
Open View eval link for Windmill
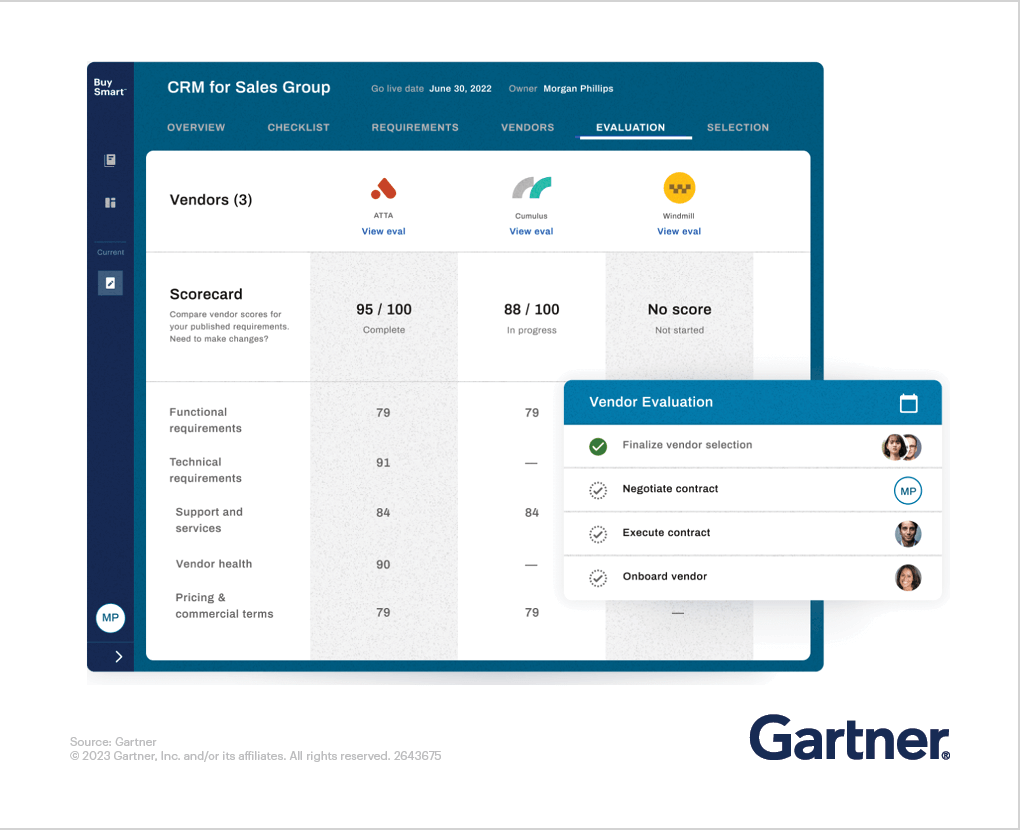[x=679, y=231]
